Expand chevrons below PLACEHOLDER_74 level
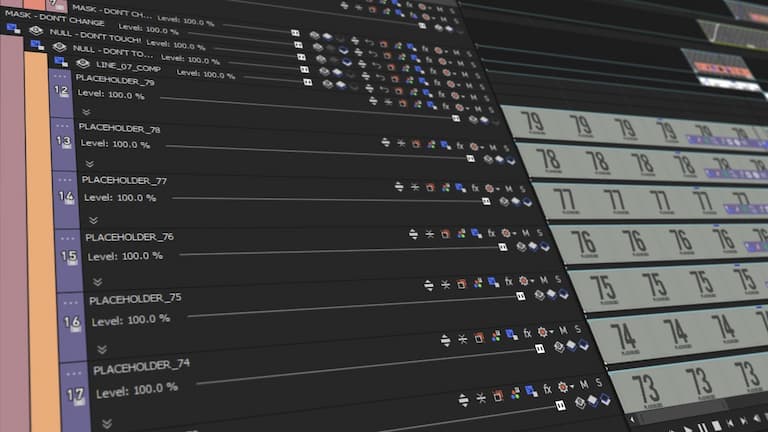Viewport: 768px width, 432px height. pyautogui.click(x=107, y=423)
